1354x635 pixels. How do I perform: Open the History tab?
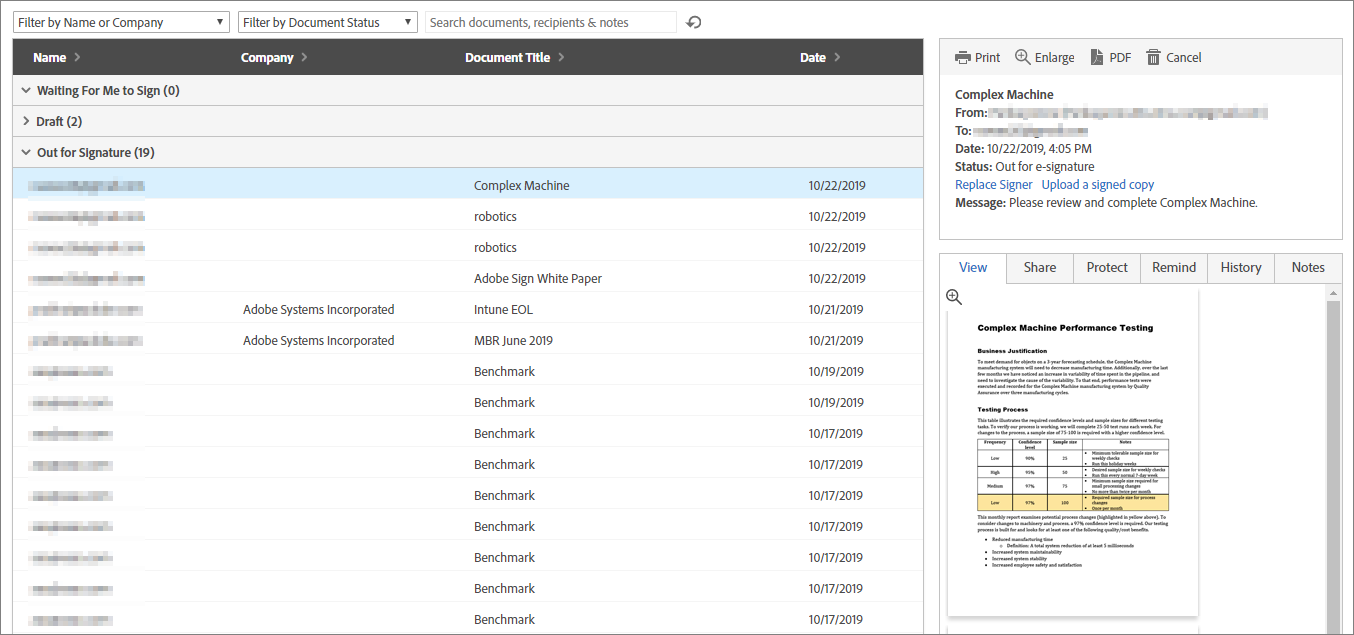[x=1240, y=267]
